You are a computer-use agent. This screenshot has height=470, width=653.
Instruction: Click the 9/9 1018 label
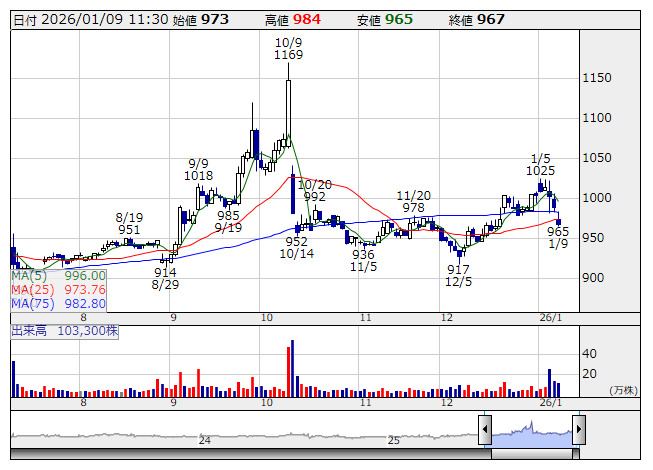pos(199,169)
